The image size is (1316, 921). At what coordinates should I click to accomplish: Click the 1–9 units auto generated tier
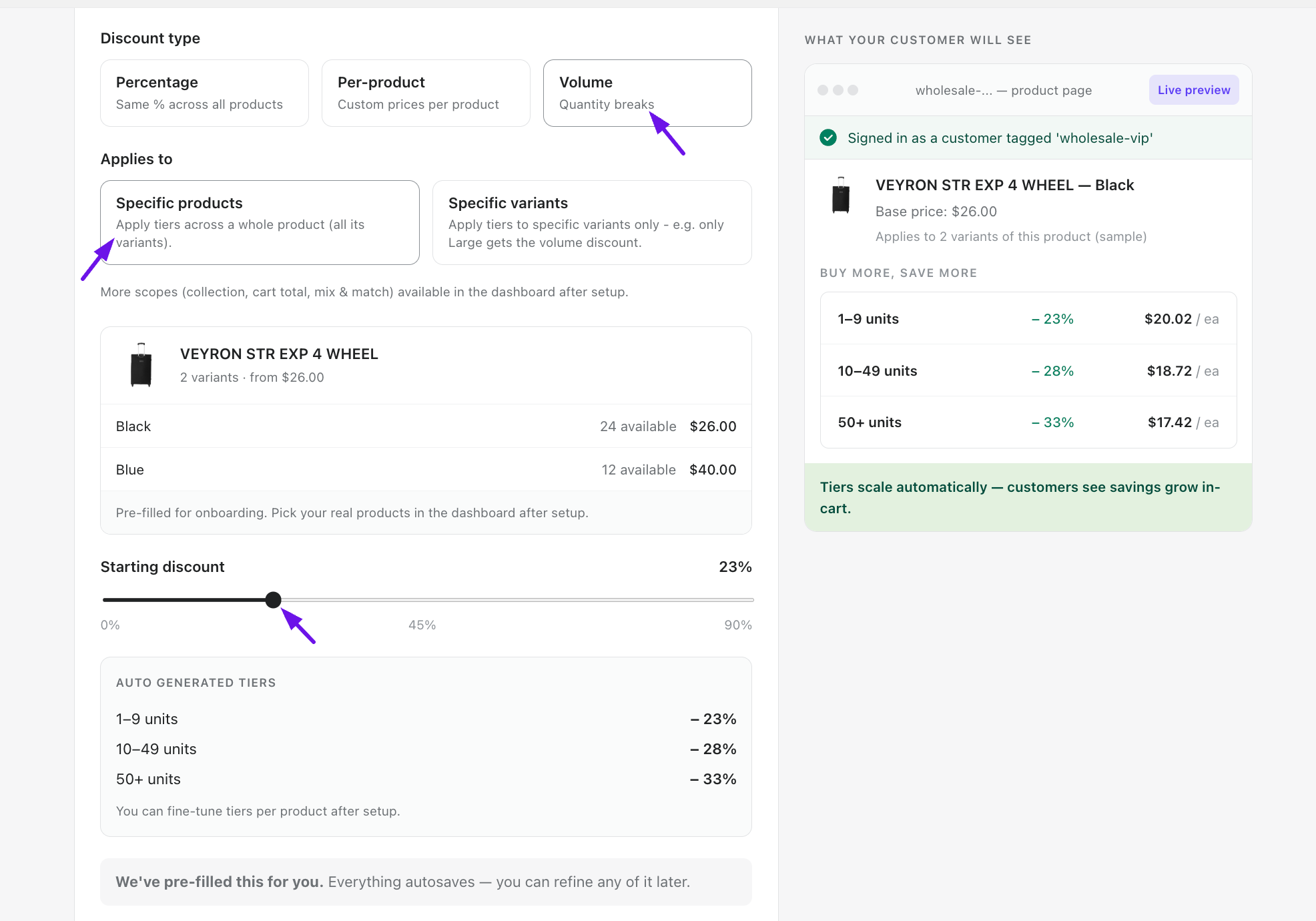pos(426,719)
